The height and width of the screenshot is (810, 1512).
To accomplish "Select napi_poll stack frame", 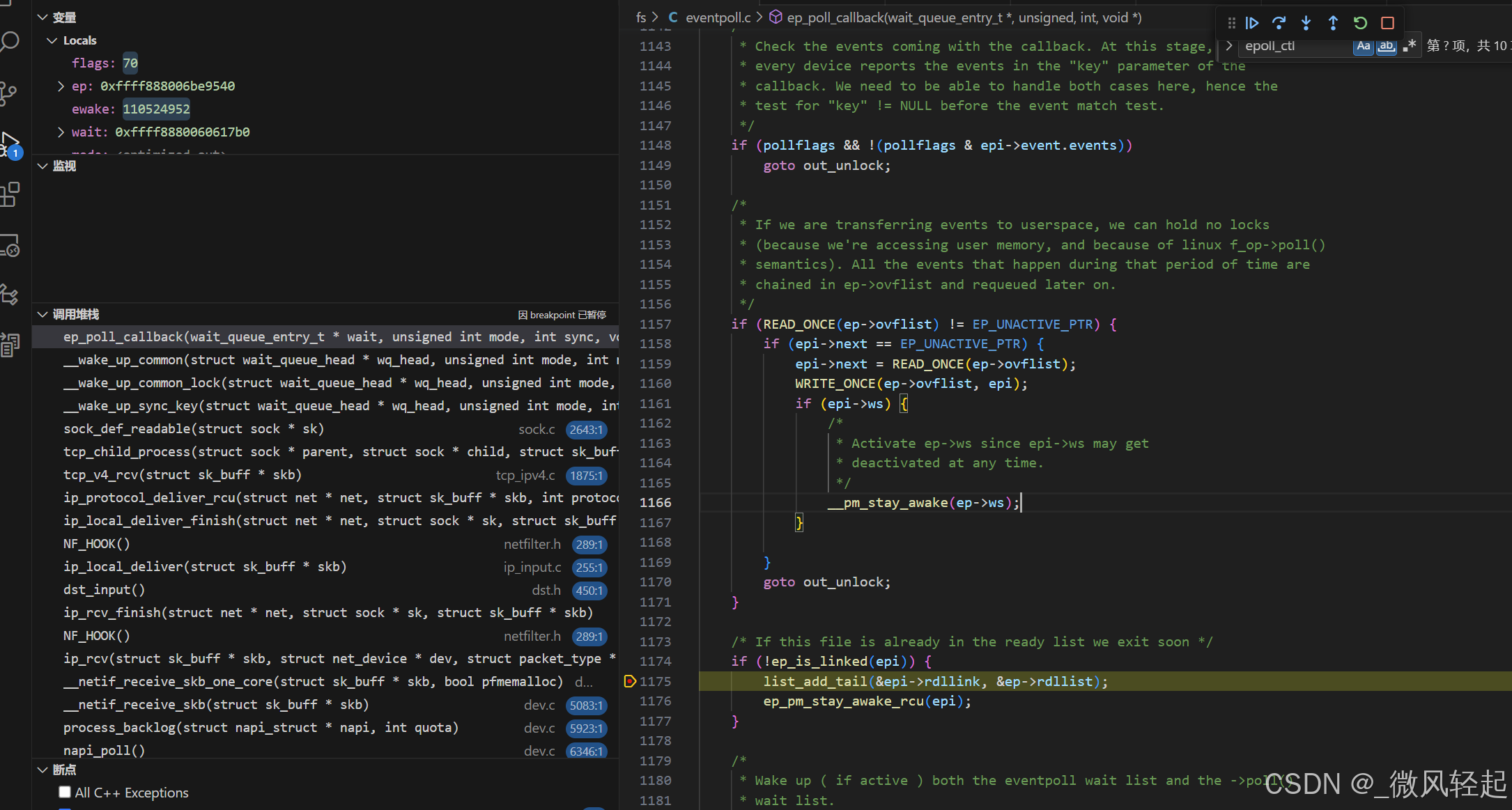I will pyautogui.click(x=325, y=751).
